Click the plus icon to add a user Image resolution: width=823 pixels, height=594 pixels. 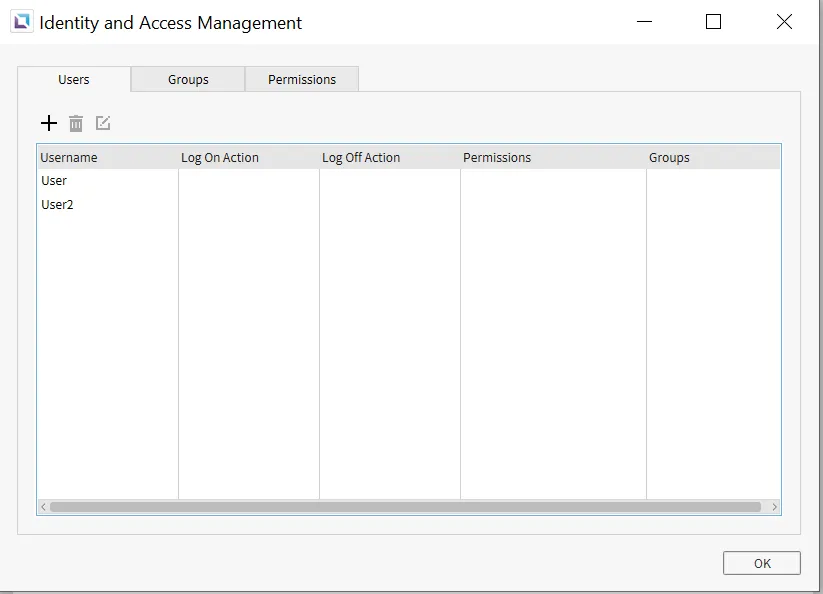pyautogui.click(x=49, y=123)
